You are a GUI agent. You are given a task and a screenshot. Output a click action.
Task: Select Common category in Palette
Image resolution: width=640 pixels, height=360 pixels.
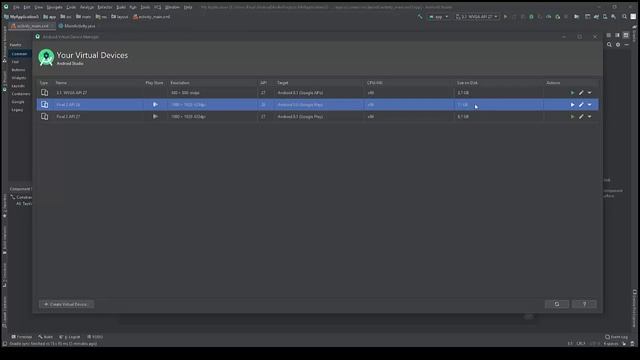point(19,53)
